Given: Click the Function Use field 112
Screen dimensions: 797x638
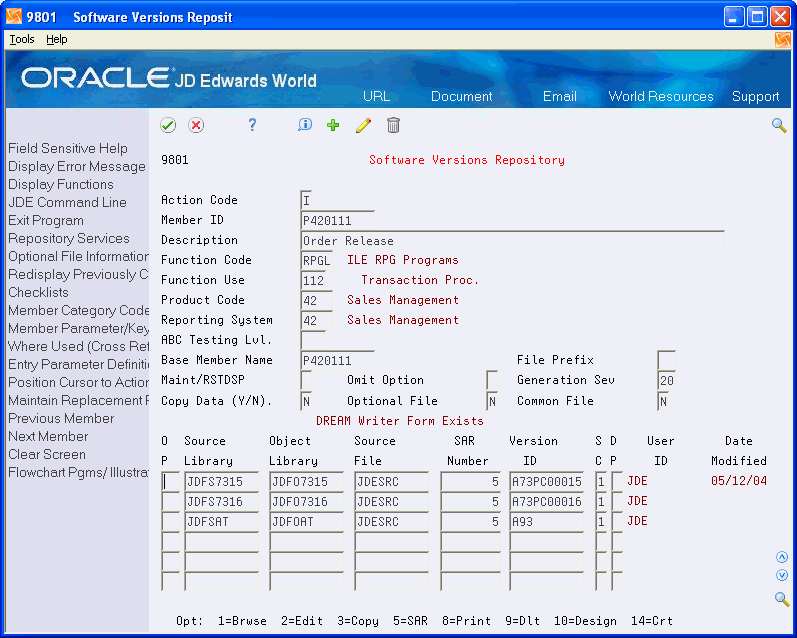Looking at the screenshot, I should [x=313, y=280].
